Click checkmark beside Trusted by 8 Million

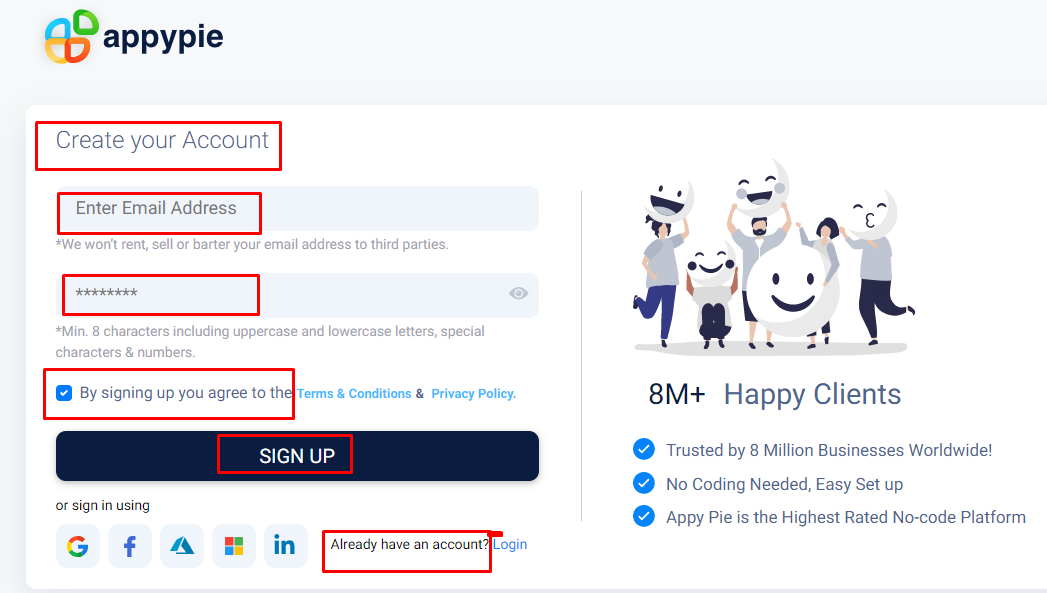point(644,449)
